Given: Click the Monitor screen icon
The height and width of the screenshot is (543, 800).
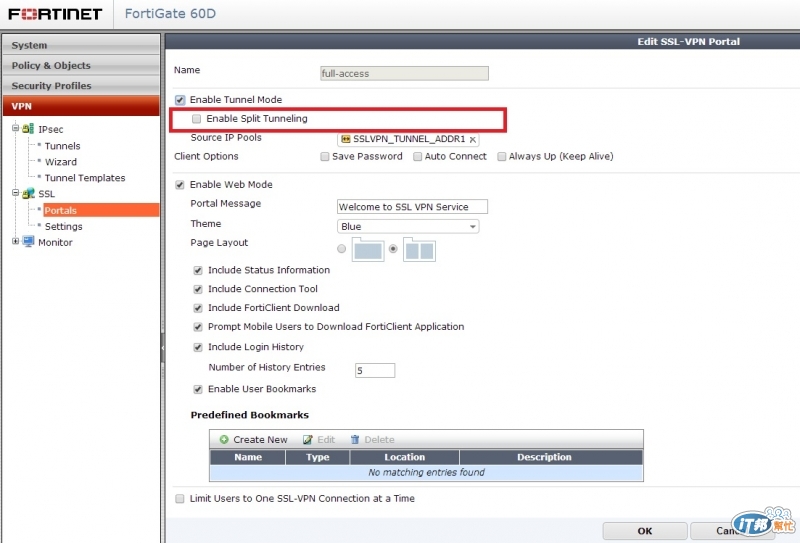Looking at the screenshot, I should (28, 242).
